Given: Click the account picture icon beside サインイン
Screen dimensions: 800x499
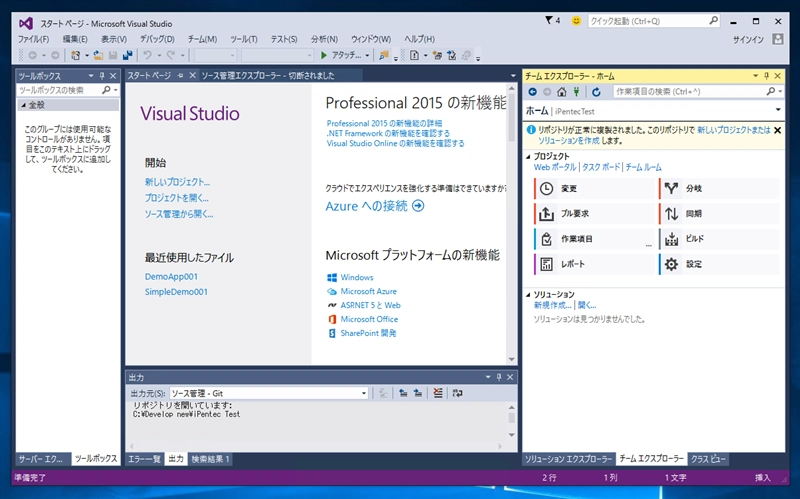Looking at the screenshot, I should coord(778,39).
